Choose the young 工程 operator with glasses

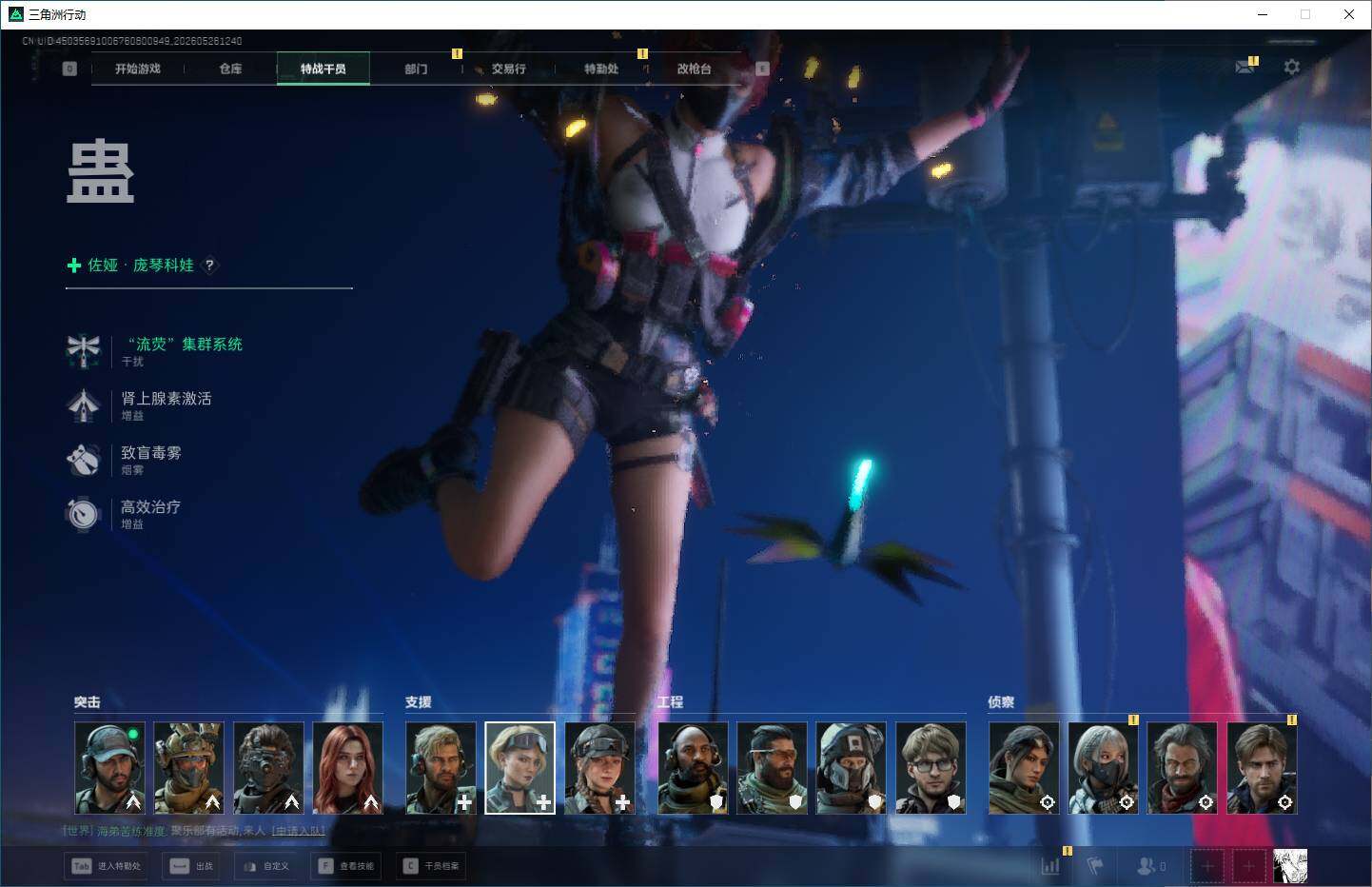pos(931,768)
